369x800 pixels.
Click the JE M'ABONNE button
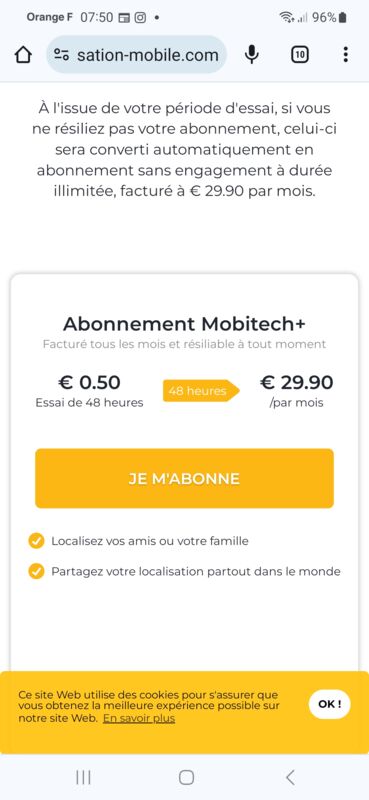tap(184, 478)
